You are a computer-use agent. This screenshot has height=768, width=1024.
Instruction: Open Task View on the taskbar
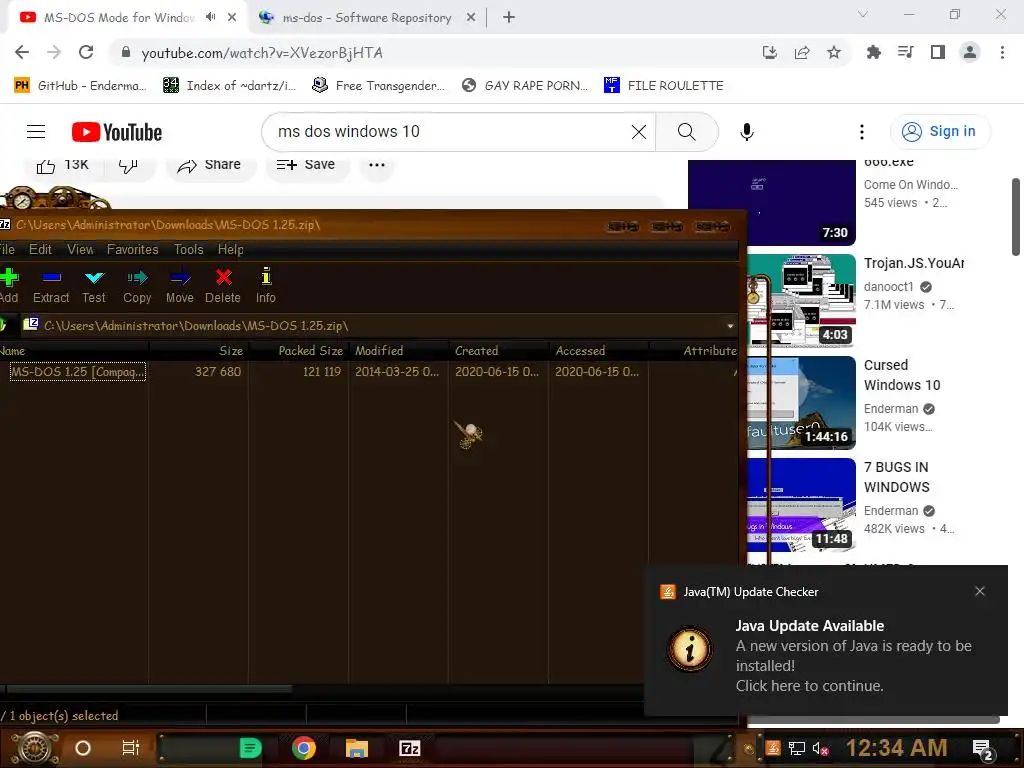131,748
